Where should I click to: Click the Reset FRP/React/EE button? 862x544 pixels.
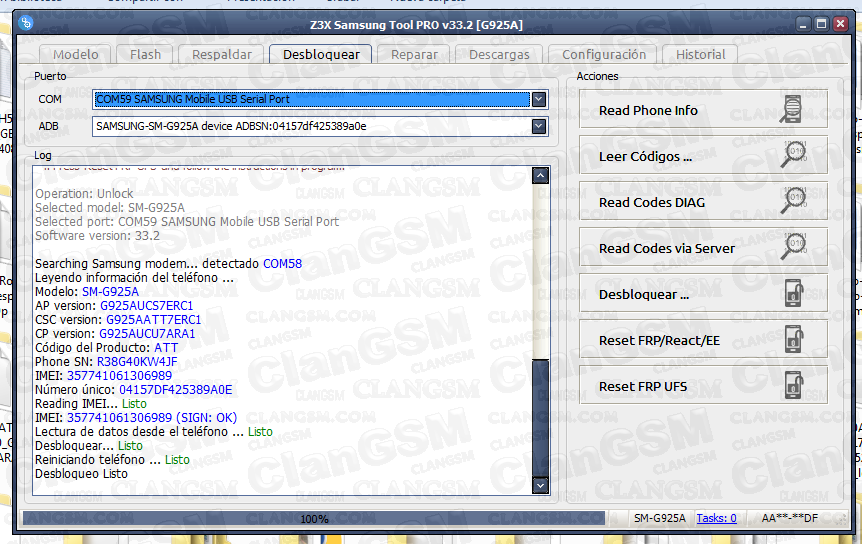point(703,341)
